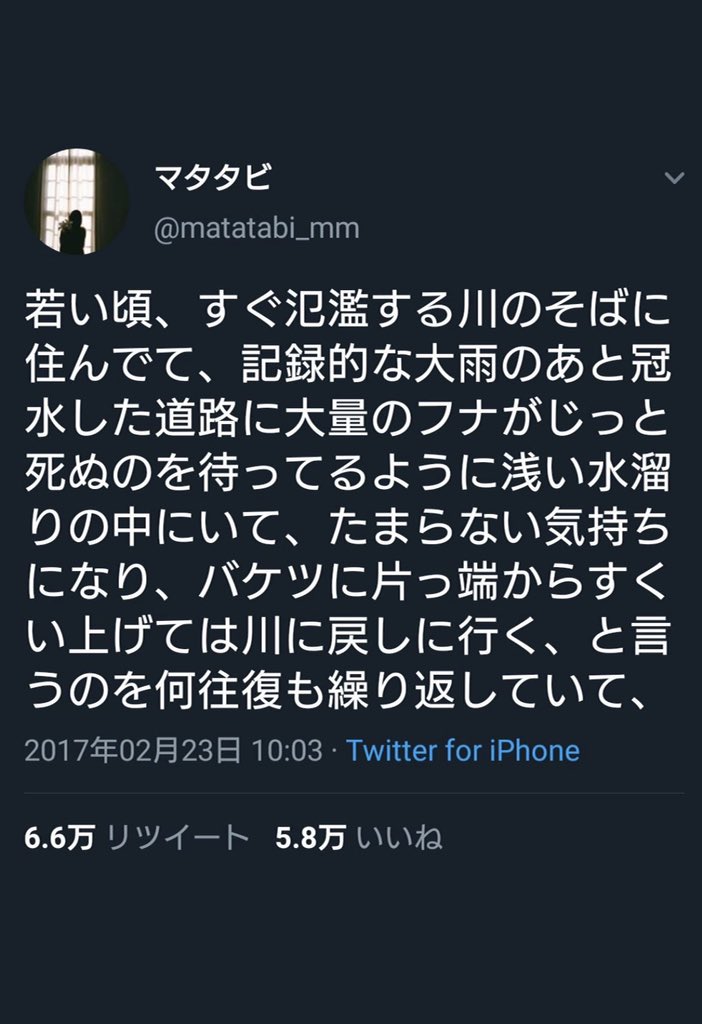Tap the tweet line starting 若い頃

pyautogui.click(x=348, y=310)
